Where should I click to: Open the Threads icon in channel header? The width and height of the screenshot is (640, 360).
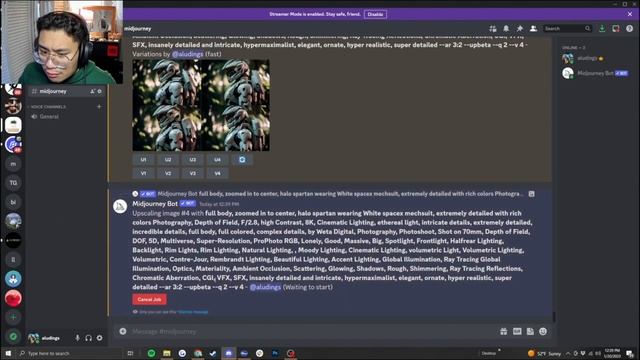(x=493, y=29)
